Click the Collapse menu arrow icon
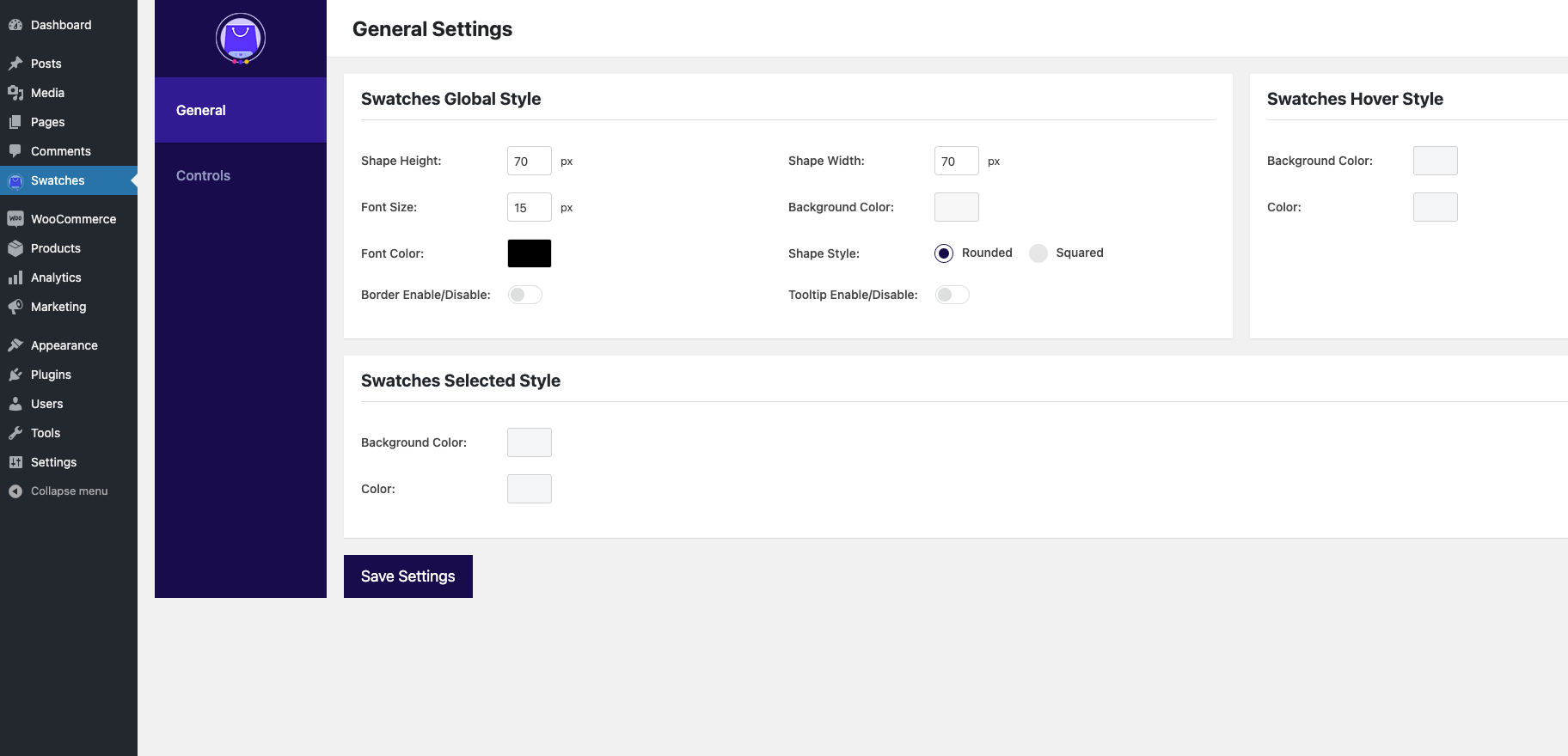Image resolution: width=1568 pixels, height=756 pixels. (15, 491)
